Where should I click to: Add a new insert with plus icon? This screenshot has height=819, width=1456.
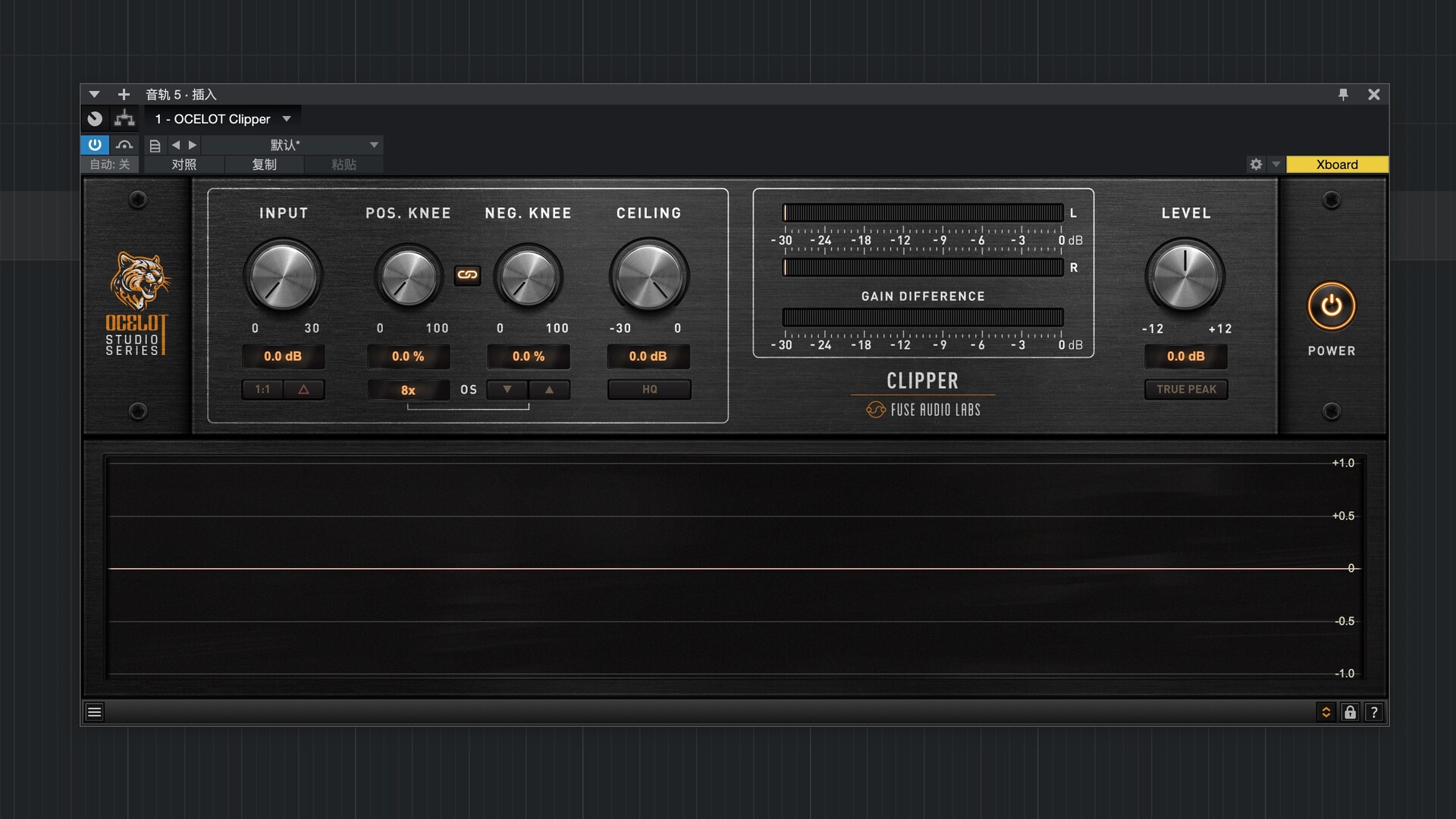(x=124, y=94)
